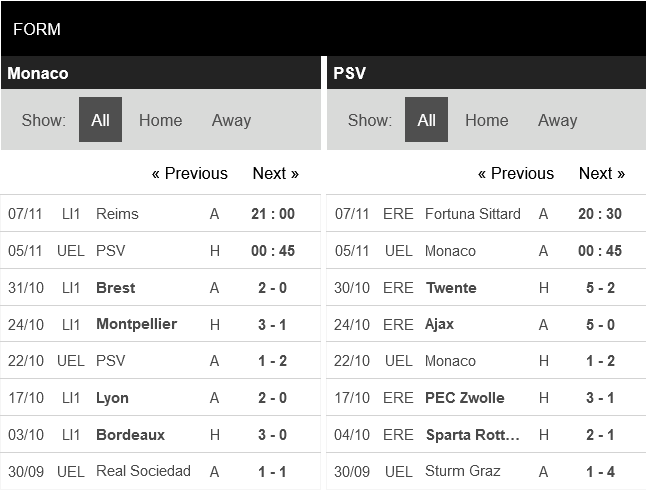This screenshot has height=501, width=646.
Task: Open the Reims fixture in Monaco's list
Action: click(117, 214)
